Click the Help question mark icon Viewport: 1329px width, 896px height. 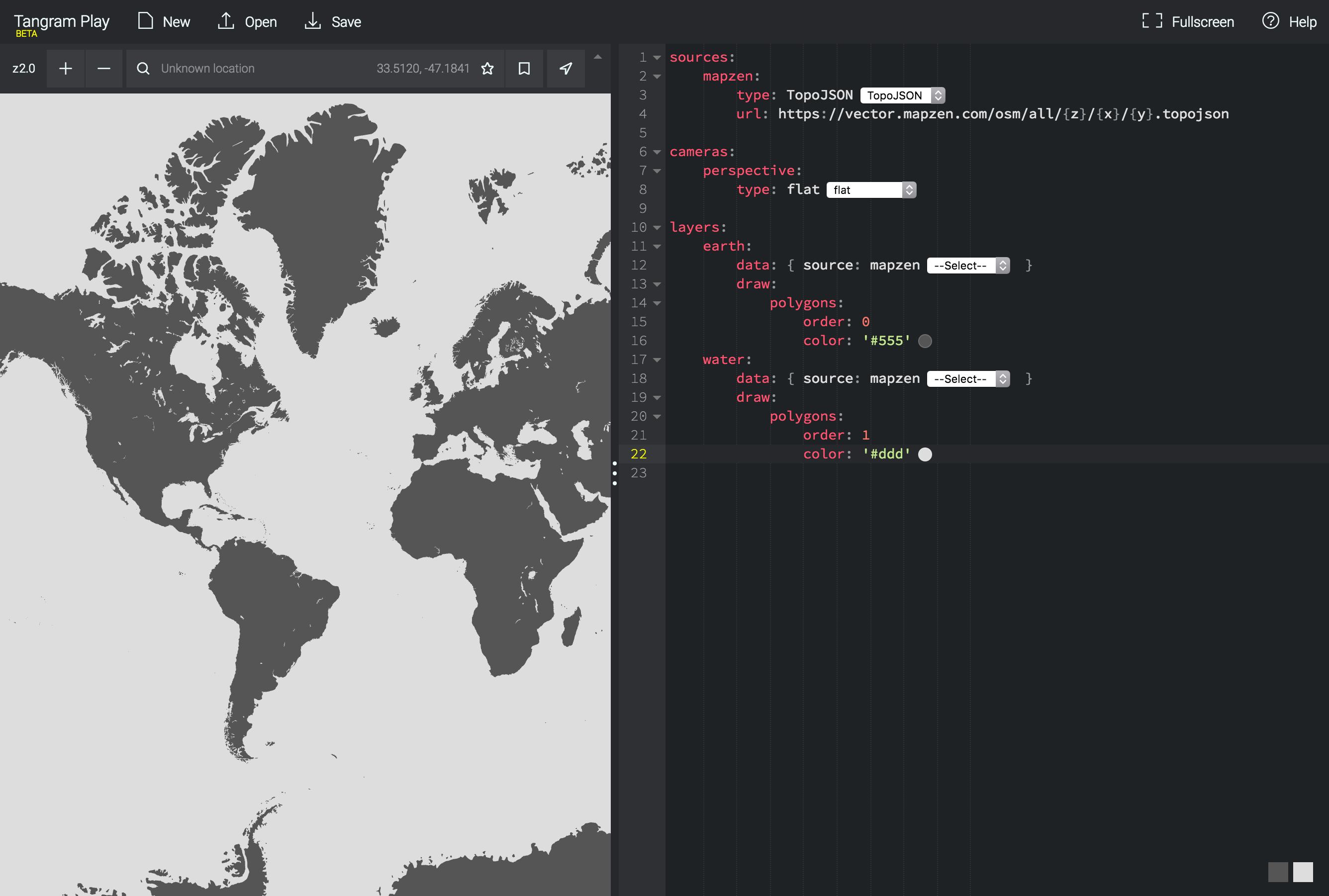(x=1270, y=21)
